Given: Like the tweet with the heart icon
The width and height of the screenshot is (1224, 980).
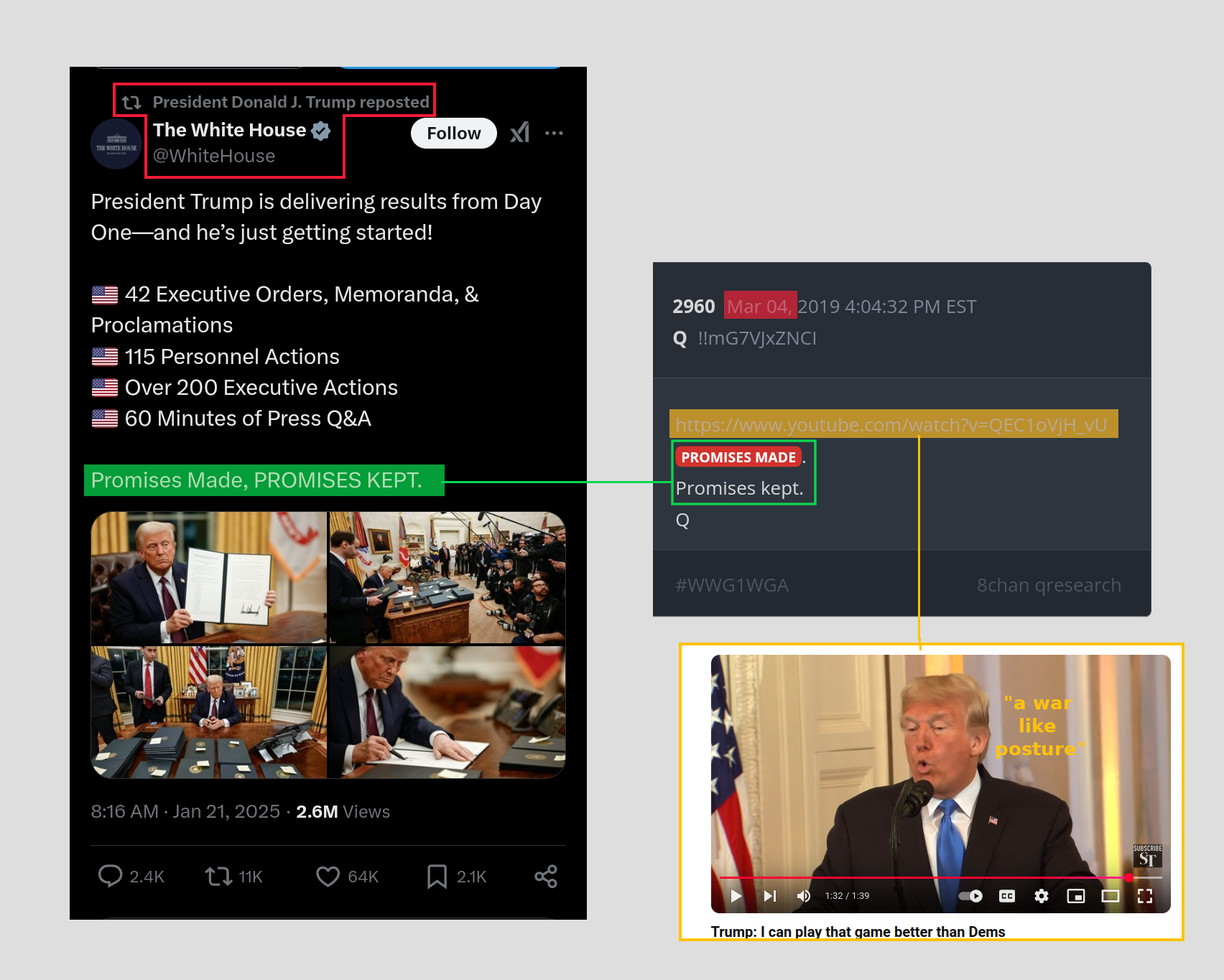Looking at the screenshot, I should tap(328, 876).
